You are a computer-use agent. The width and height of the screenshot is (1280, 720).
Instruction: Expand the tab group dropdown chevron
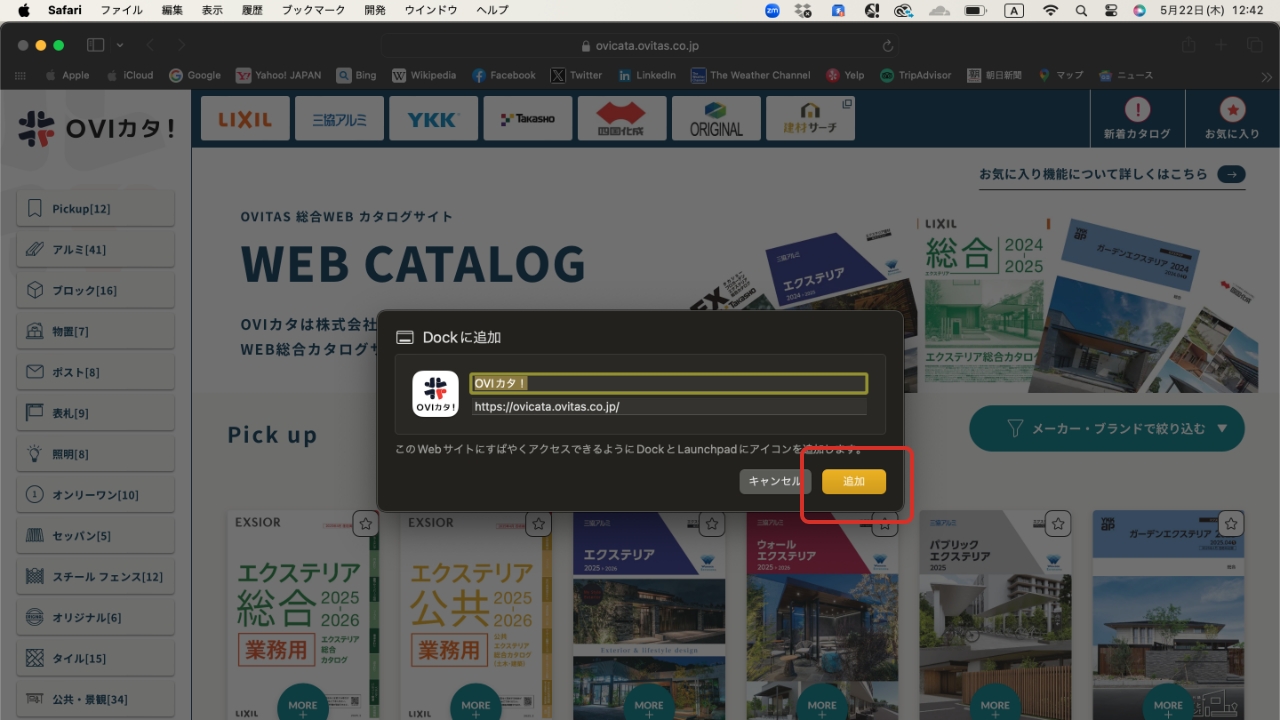click(120, 45)
